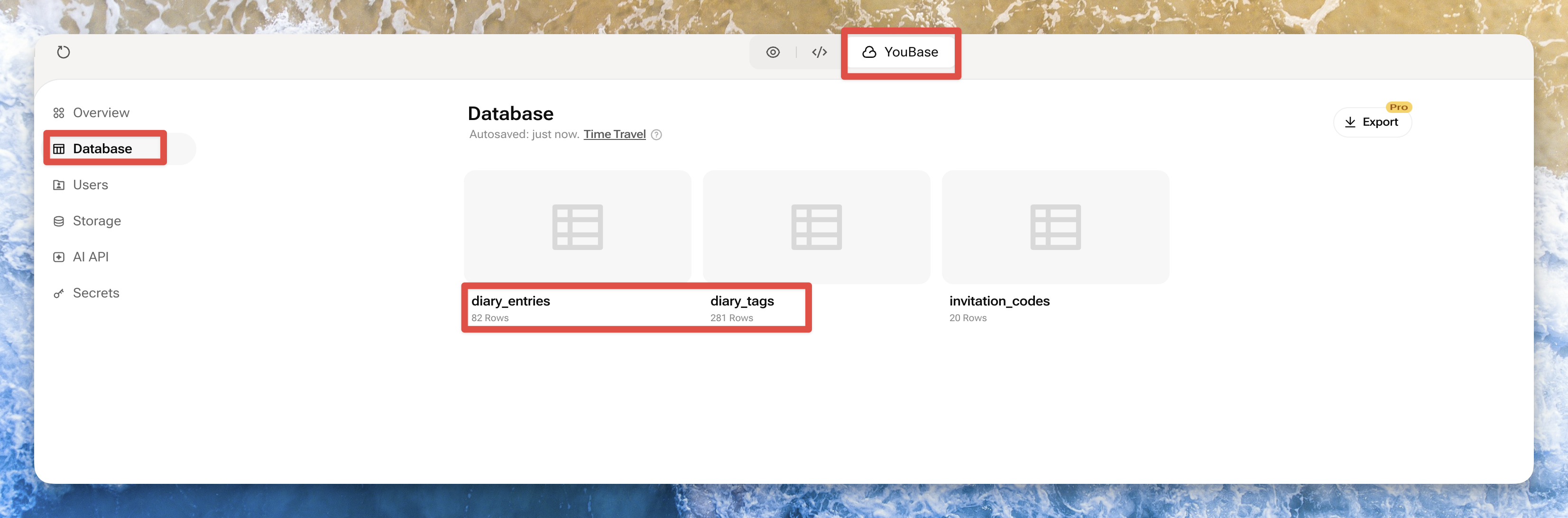The image size is (1568, 518).
Task: Click the Secrets key icon
Action: tap(59, 294)
